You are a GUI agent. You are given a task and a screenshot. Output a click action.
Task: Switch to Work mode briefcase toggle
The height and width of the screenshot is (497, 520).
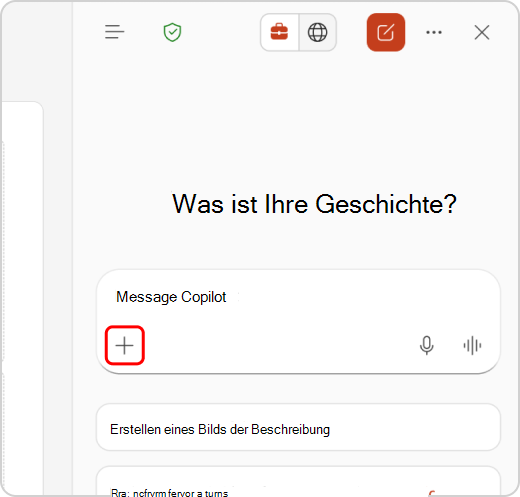point(279,32)
